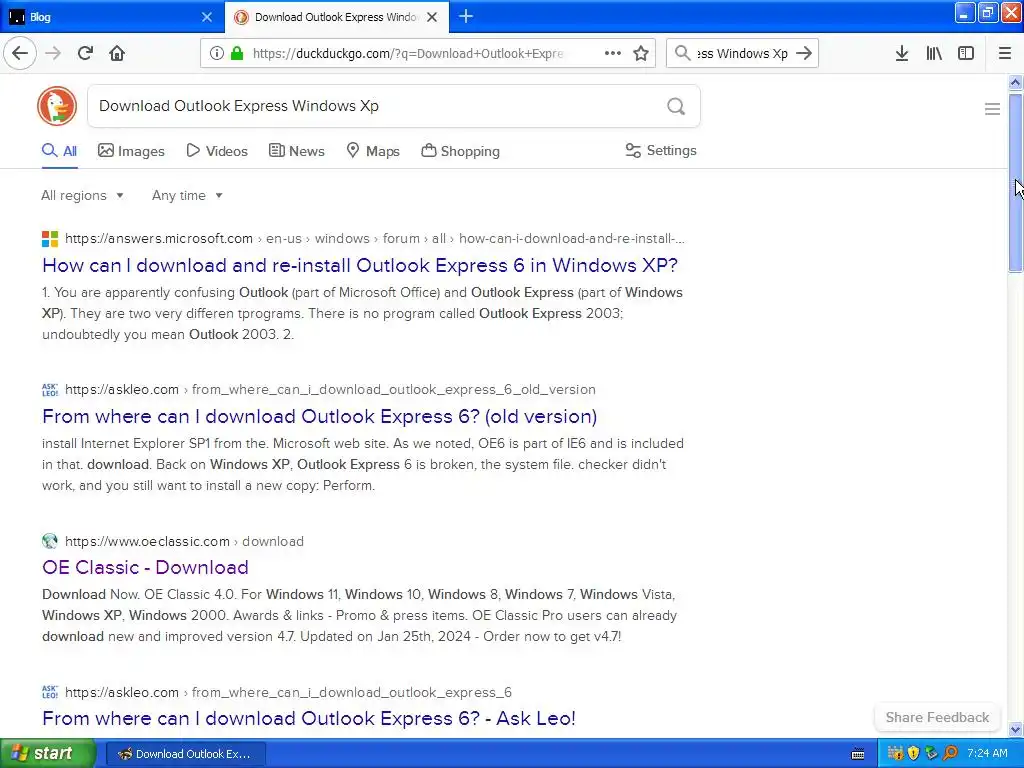This screenshot has height=768, width=1024.
Task: Switch to Shopping results
Action: pos(460,151)
